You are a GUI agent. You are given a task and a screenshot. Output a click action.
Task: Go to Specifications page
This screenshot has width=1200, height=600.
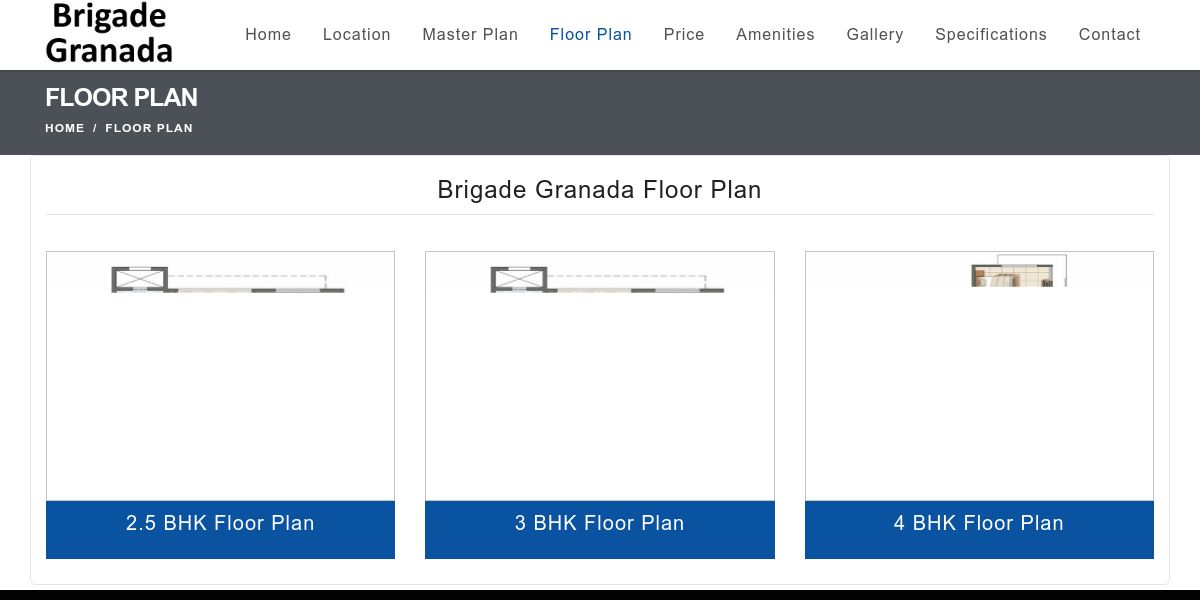(x=991, y=34)
